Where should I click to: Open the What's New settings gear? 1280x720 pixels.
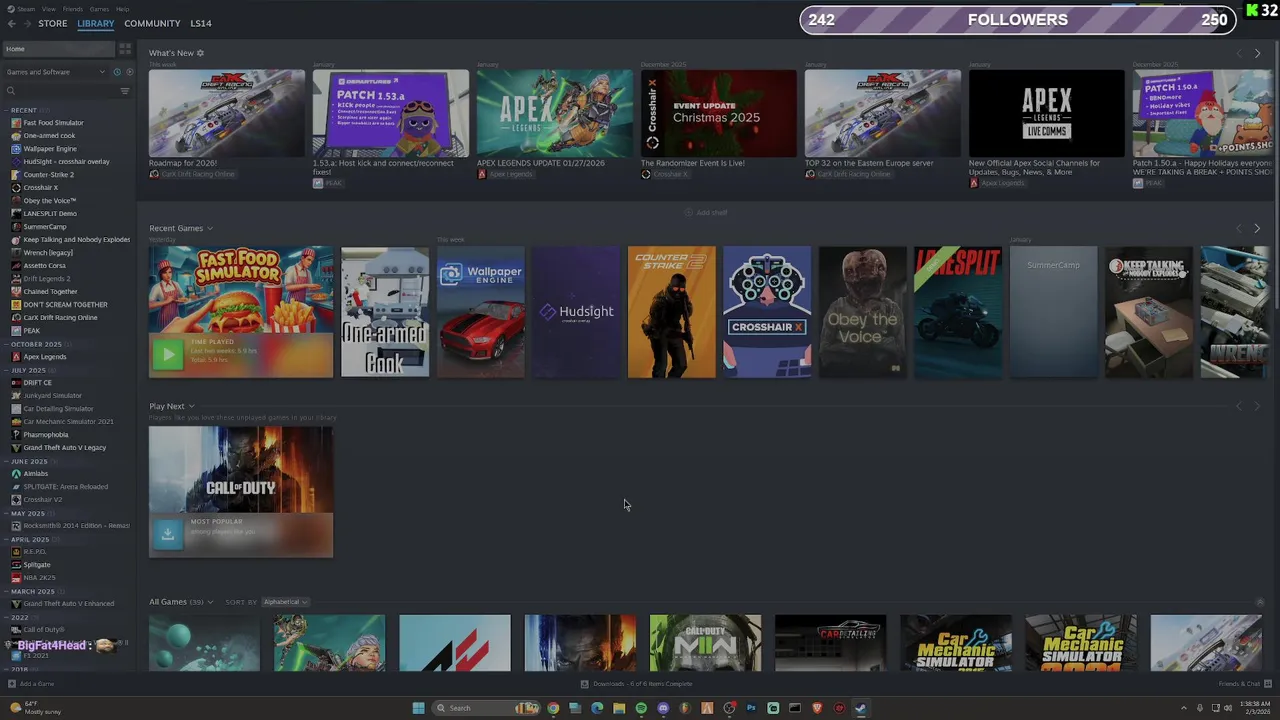200,53
